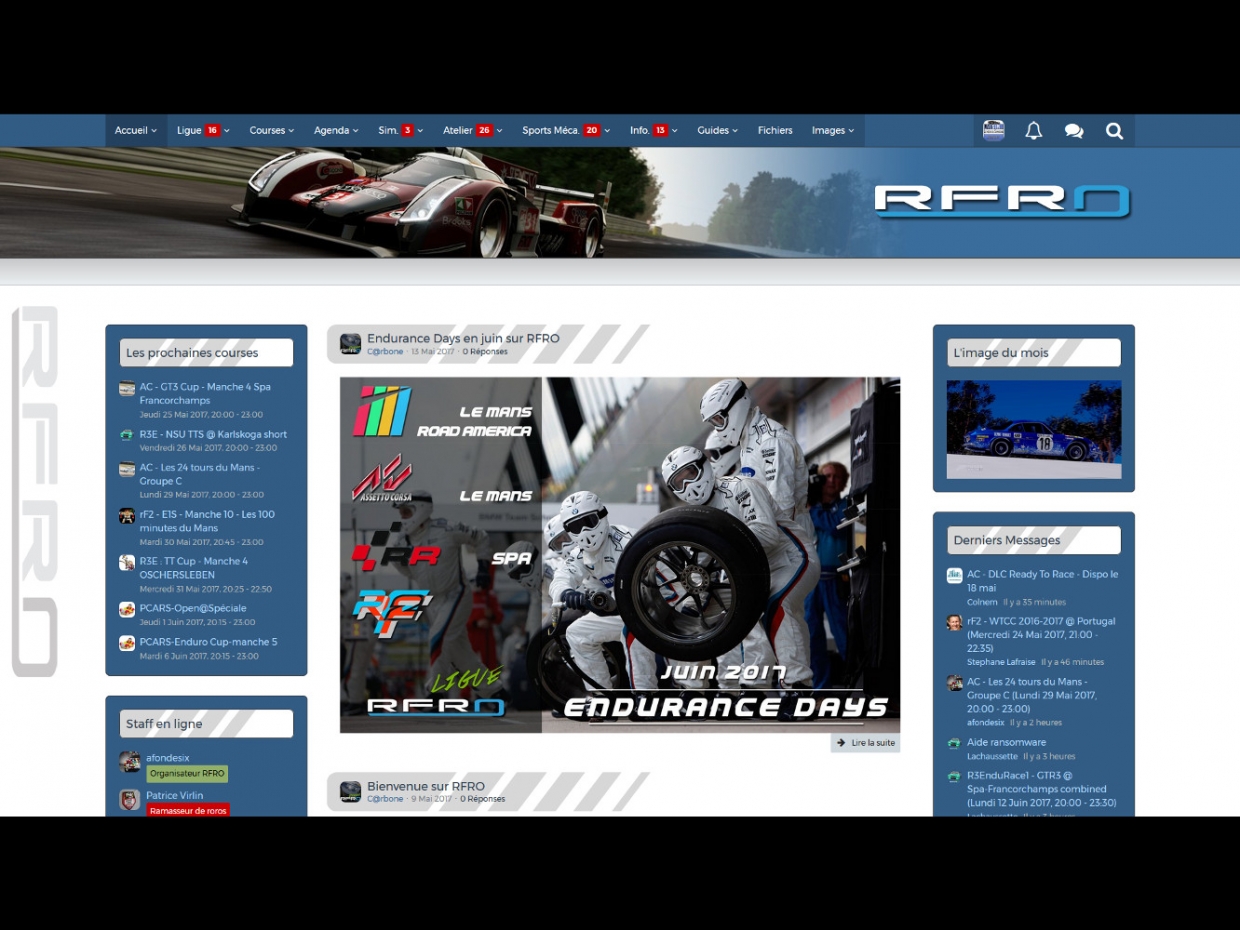Click the icon beside Aide ransomware

(x=955, y=743)
